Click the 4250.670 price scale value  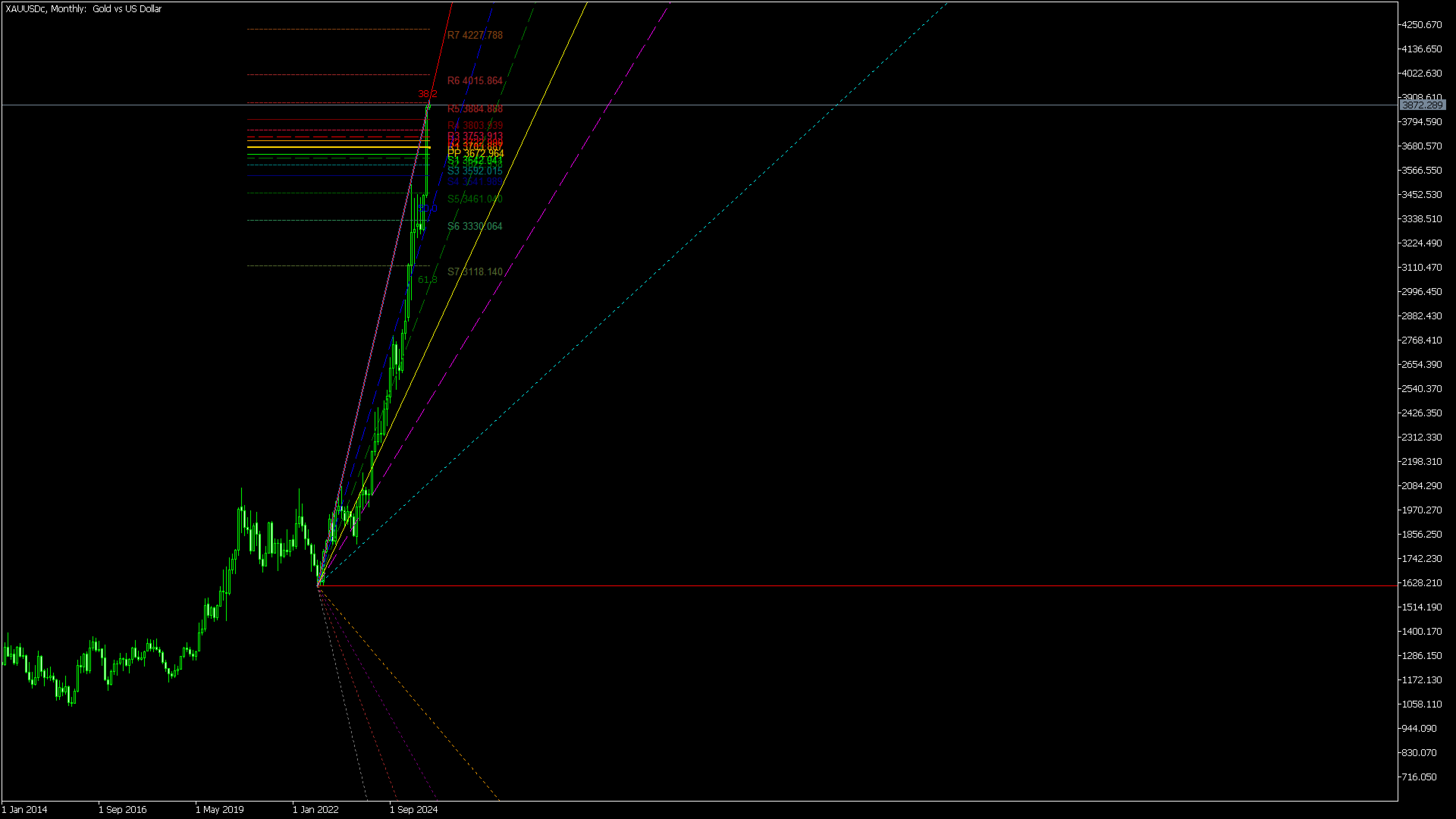(x=1421, y=25)
